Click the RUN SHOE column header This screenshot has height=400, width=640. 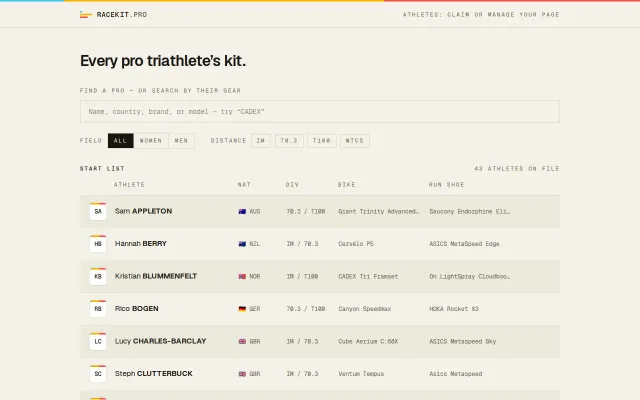447,184
